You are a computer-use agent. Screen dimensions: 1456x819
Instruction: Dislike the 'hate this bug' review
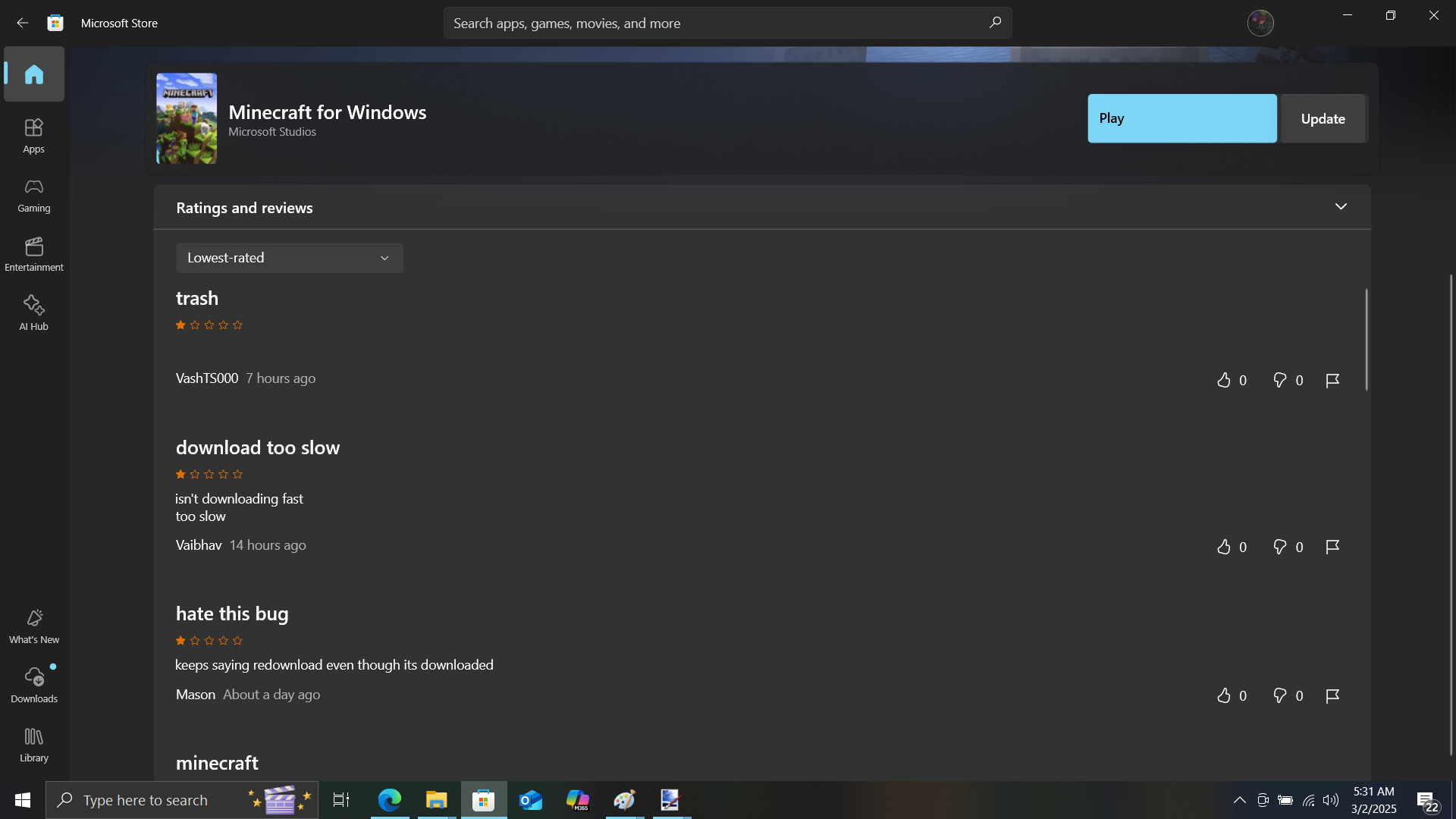[1280, 695]
